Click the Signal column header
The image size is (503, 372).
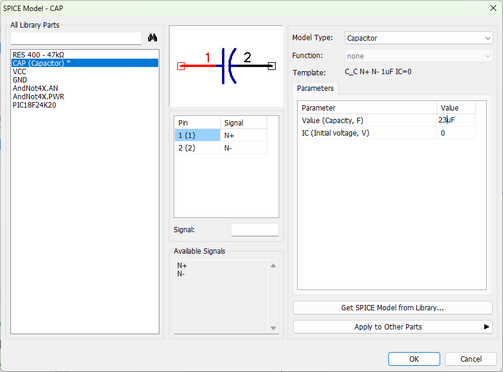pos(244,123)
